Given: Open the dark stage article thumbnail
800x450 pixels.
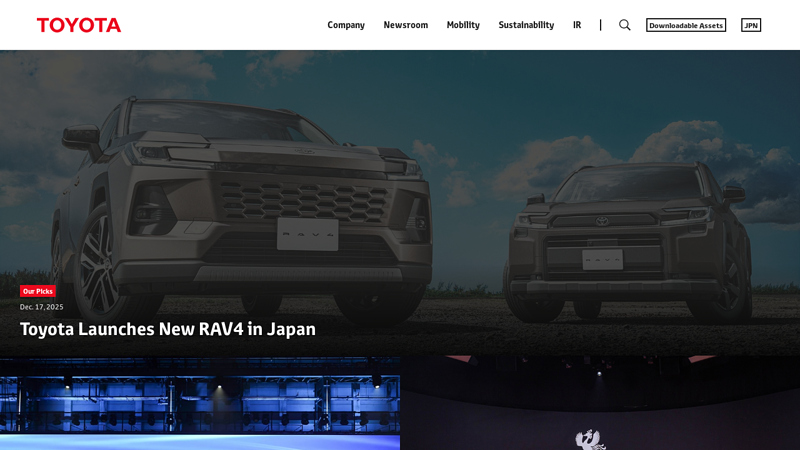Looking at the screenshot, I should tap(600, 403).
